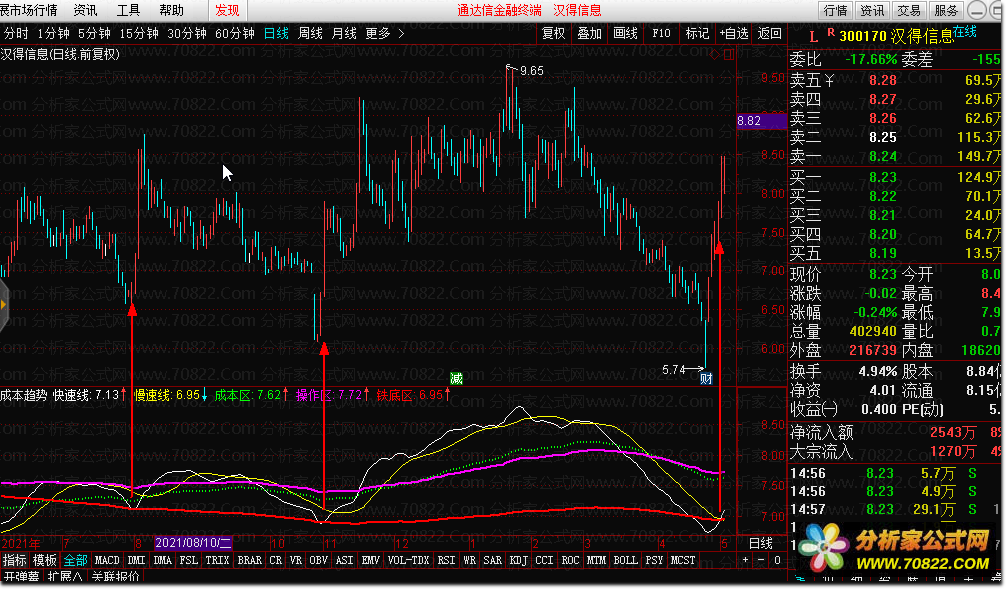Select the 15分钟 period
Viewport: 1007px width, 589px height.
[139, 33]
